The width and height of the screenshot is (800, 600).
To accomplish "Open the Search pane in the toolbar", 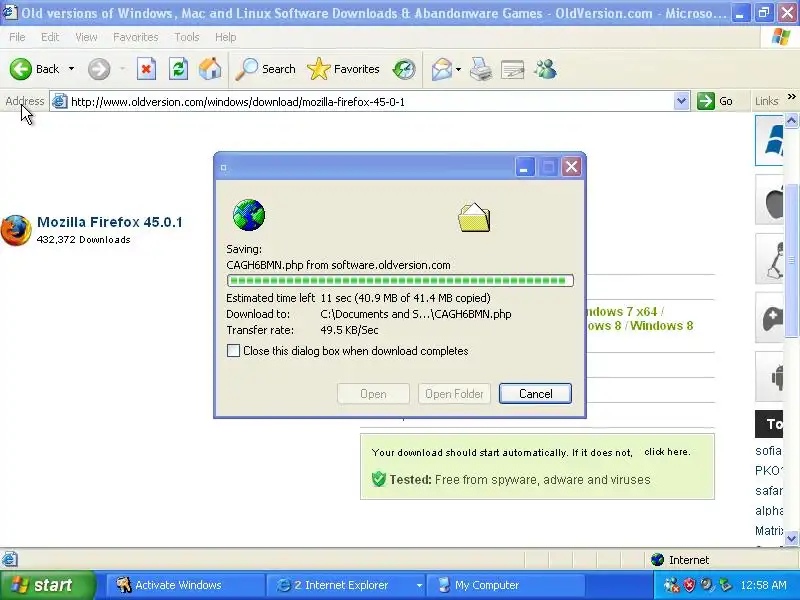I will (x=265, y=69).
